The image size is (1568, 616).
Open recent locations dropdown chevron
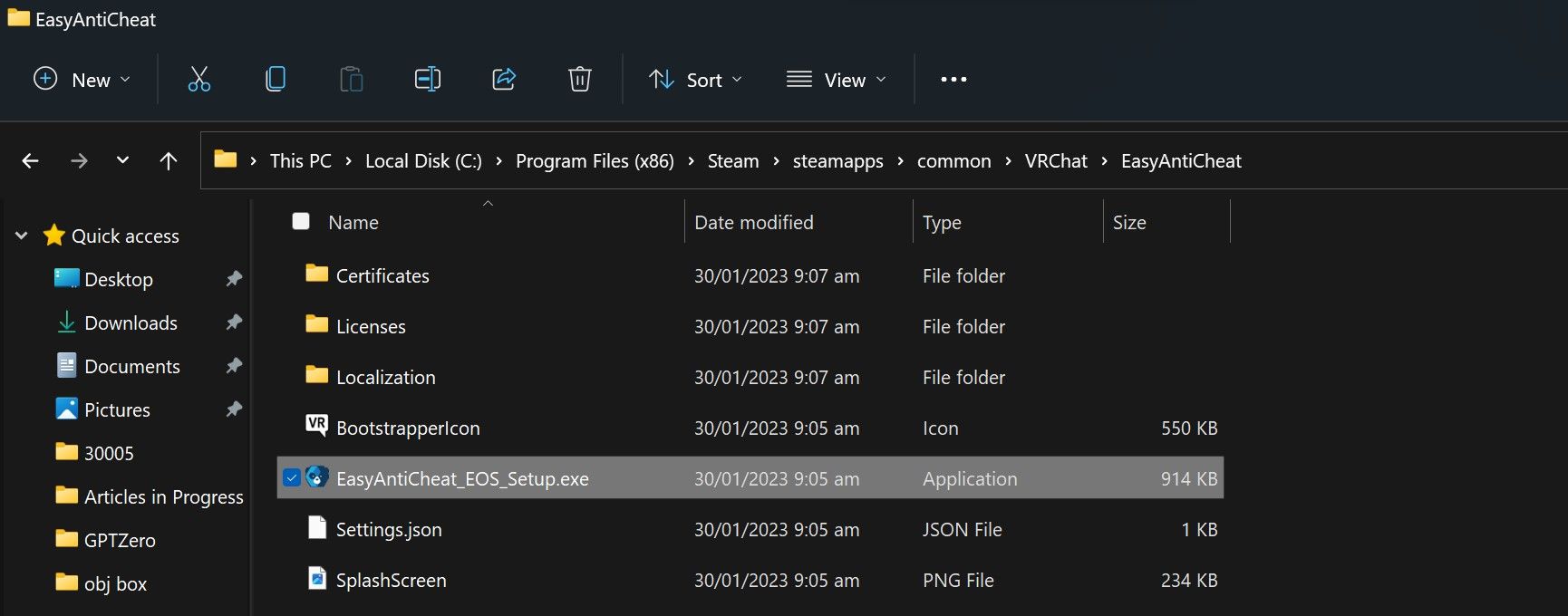point(122,161)
